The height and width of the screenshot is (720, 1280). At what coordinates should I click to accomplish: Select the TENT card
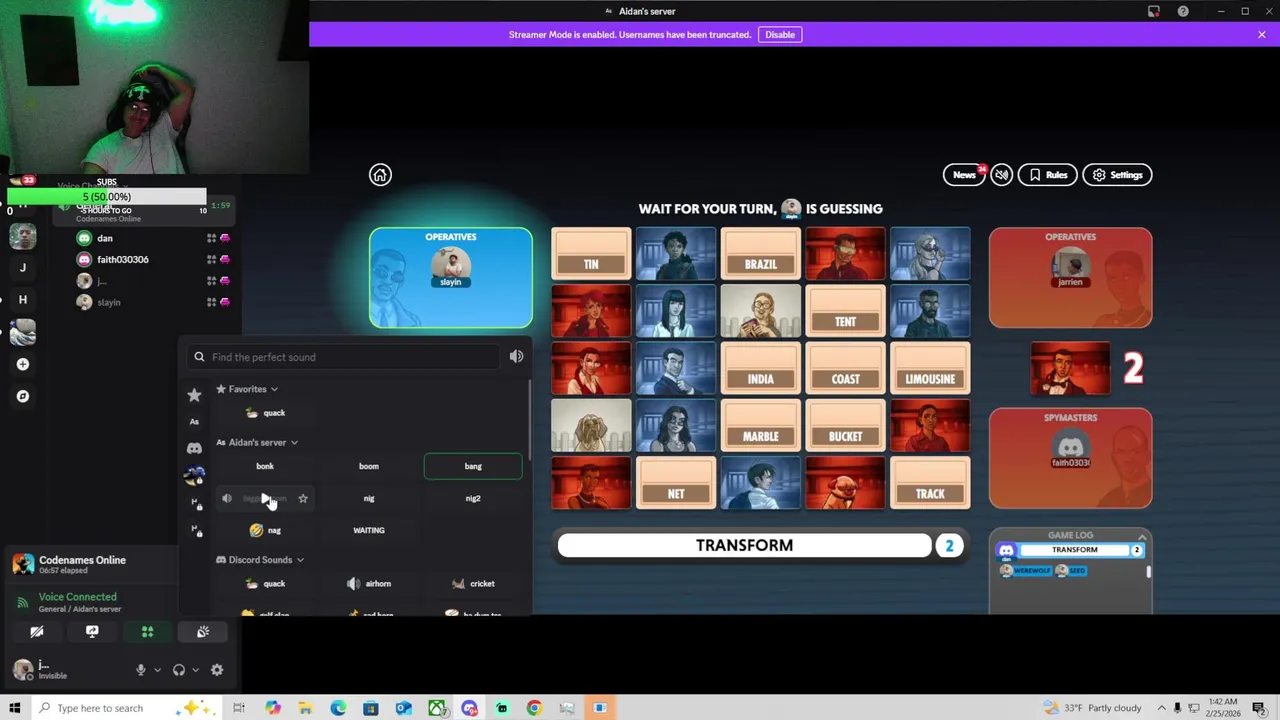coord(846,311)
